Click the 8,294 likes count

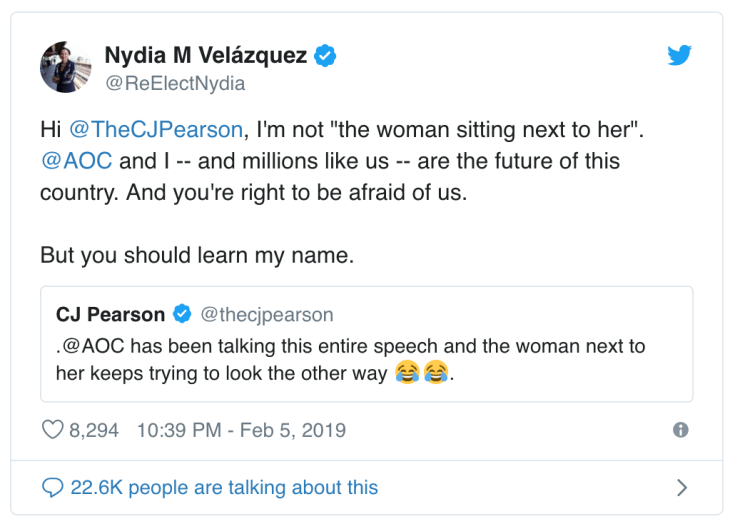click(94, 430)
